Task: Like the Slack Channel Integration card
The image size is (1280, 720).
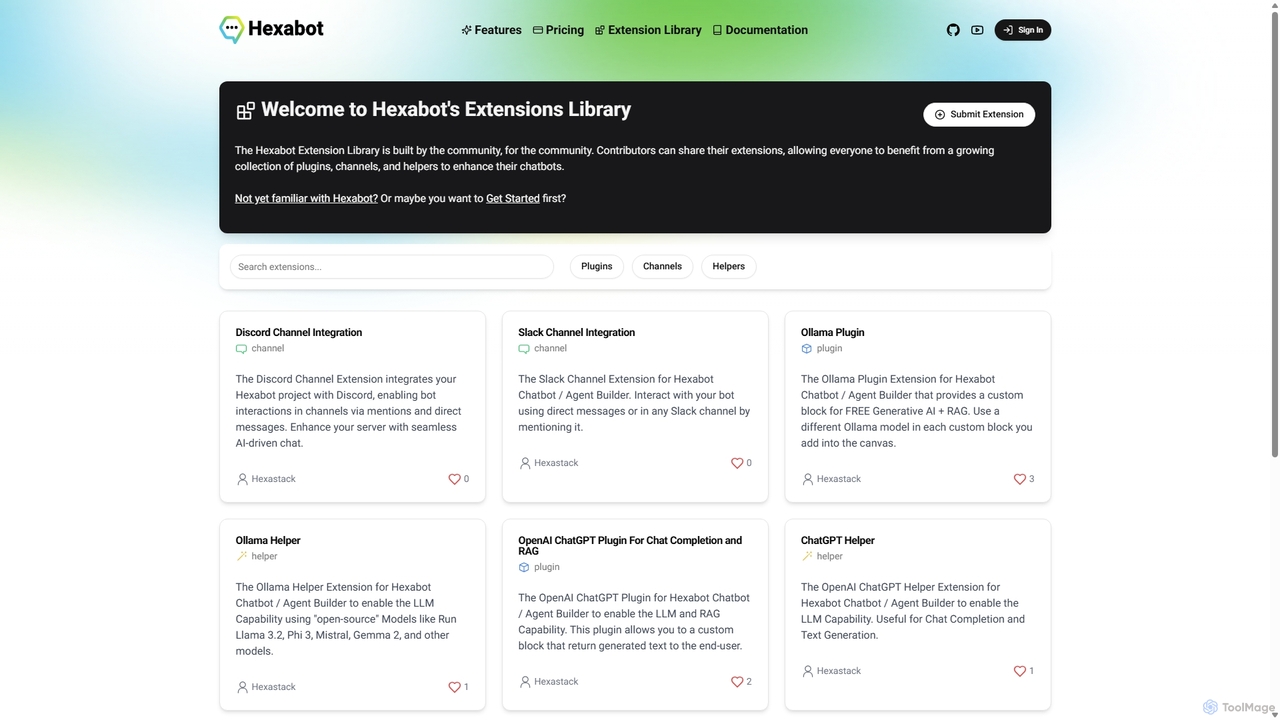Action: 737,463
